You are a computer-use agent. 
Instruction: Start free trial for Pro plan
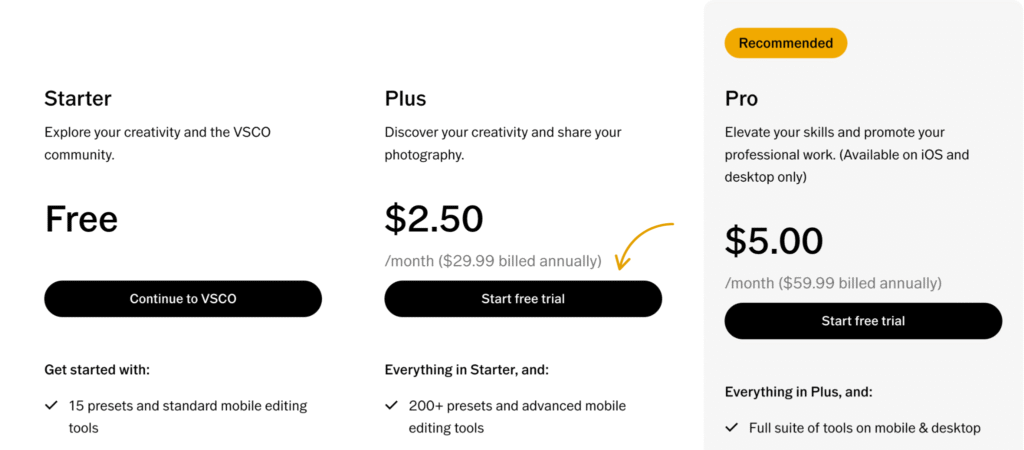point(863,321)
